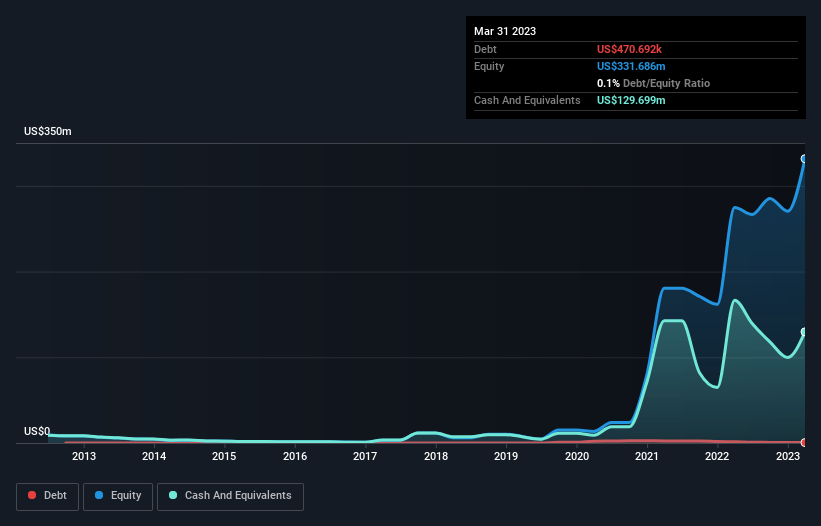Click the 2022 x-axis label
Image resolution: width=821 pixels, height=526 pixels.
[x=717, y=456]
